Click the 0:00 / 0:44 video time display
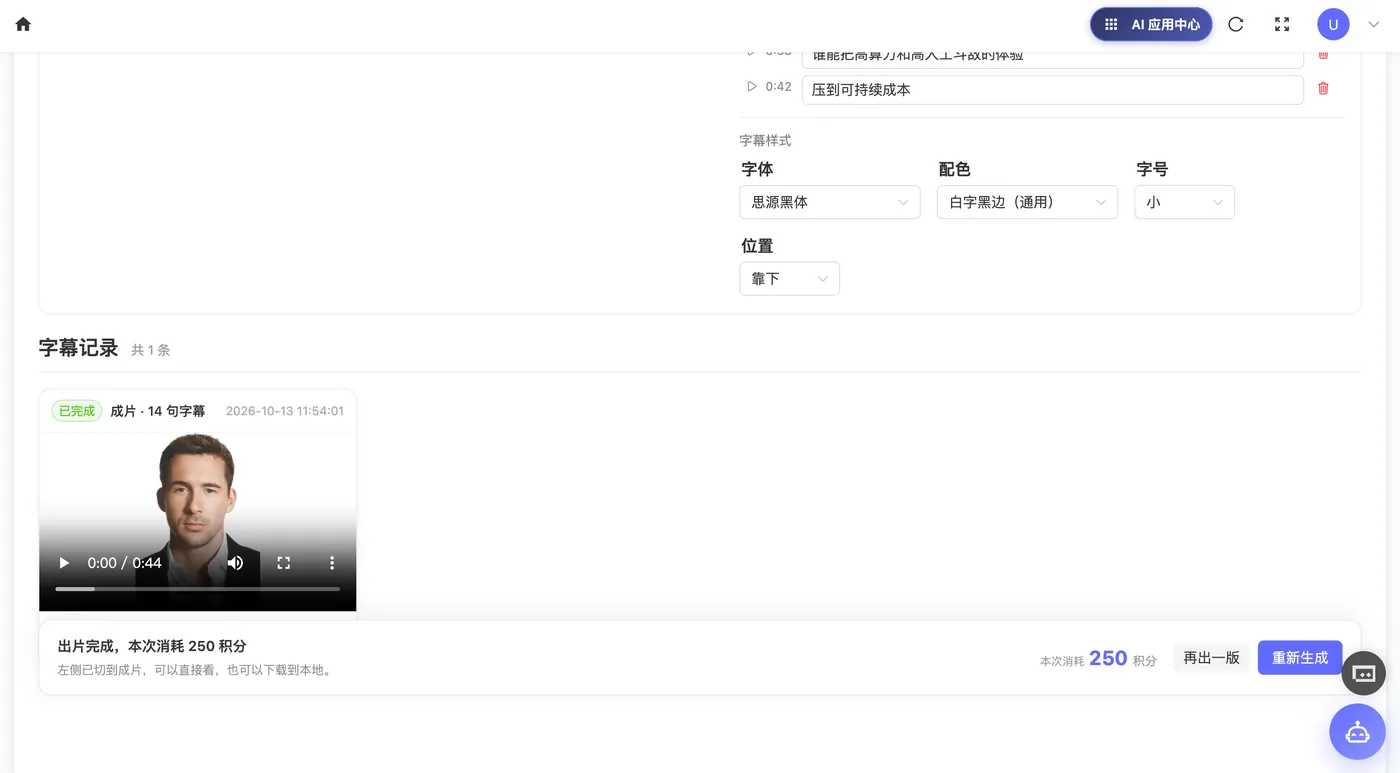The height and width of the screenshot is (773, 1400). pos(124,563)
